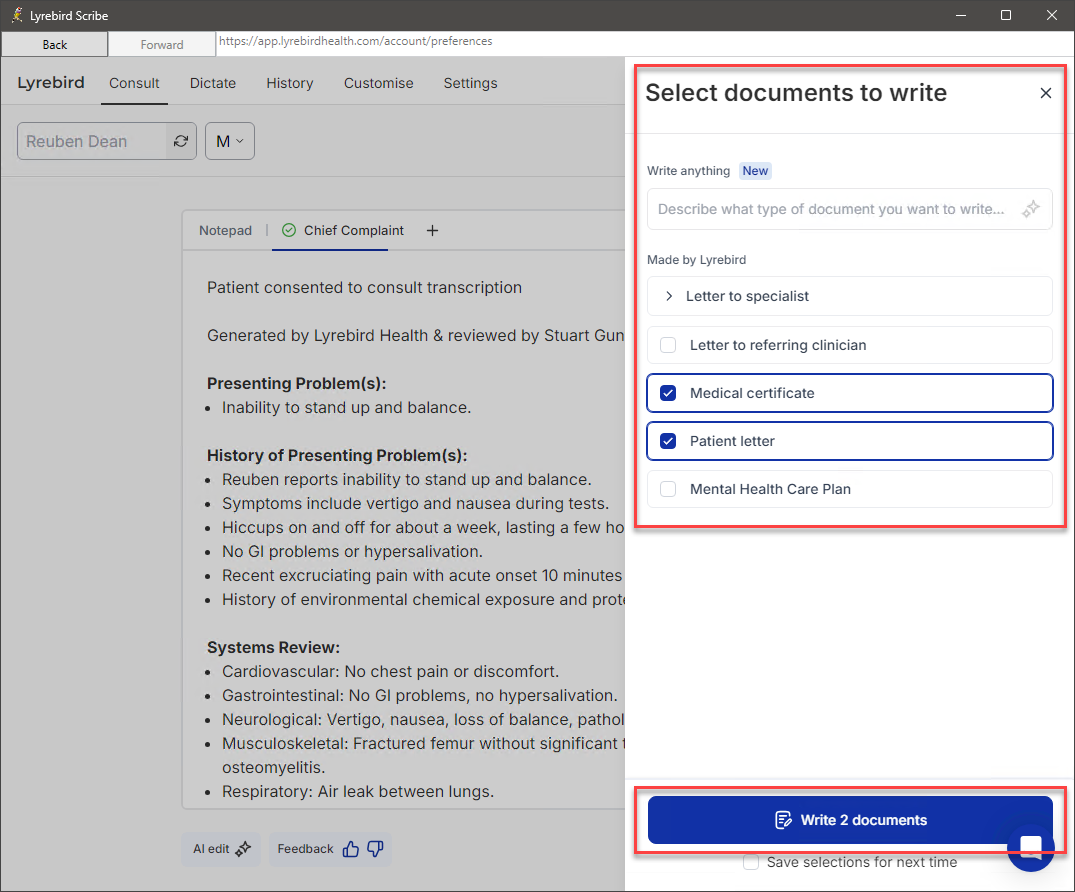The width and height of the screenshot is (1075, 892).
Task: Click 'Patient consented to consult transcription' text
Action: (x=364, y=287)
